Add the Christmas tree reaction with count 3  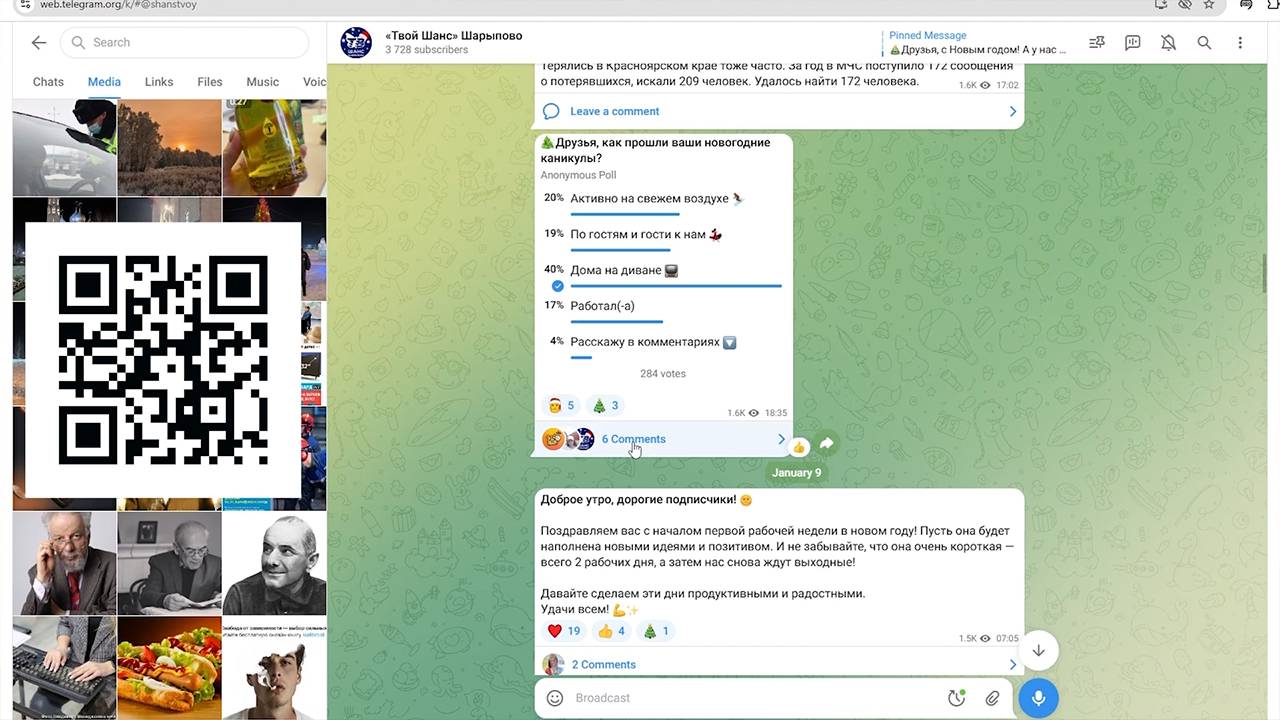pos(605,405)
